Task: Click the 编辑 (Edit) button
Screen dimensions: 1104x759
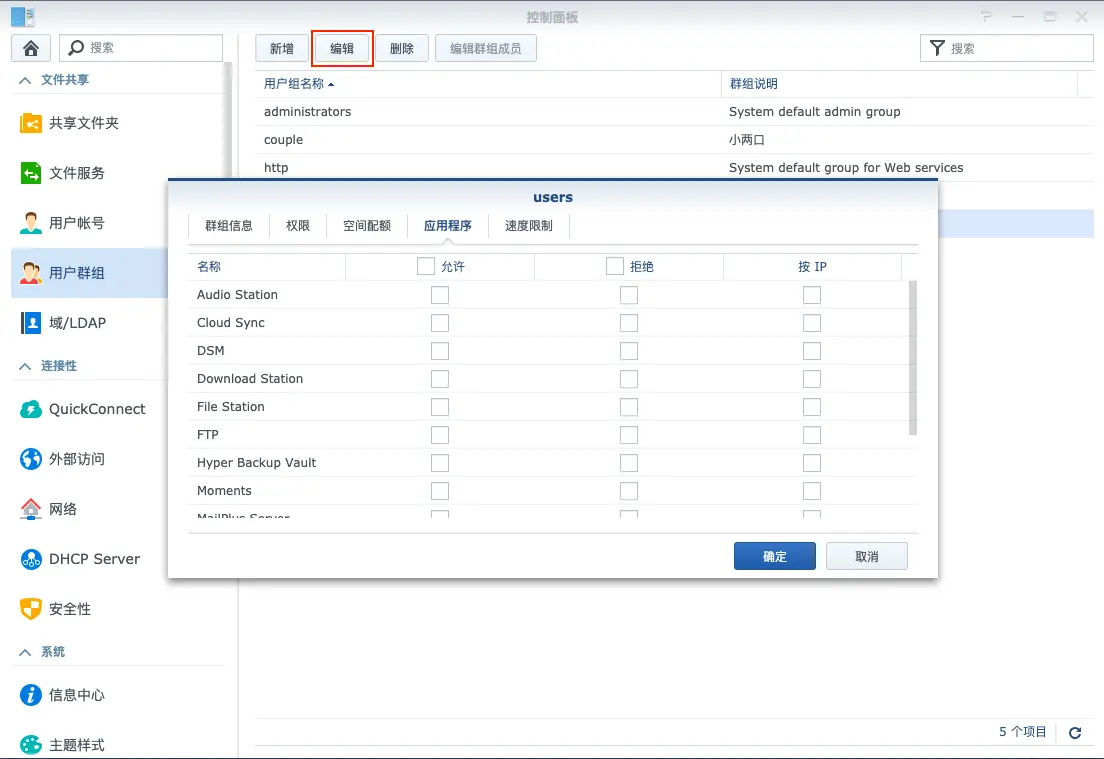Action: pos(342,49)
